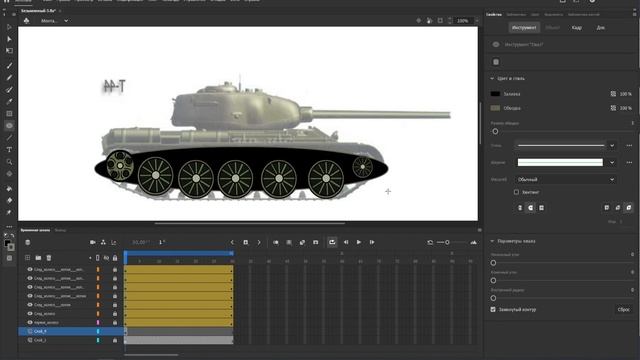
Task: Toggle visibility of the first layer
Action: coord(30,269)
